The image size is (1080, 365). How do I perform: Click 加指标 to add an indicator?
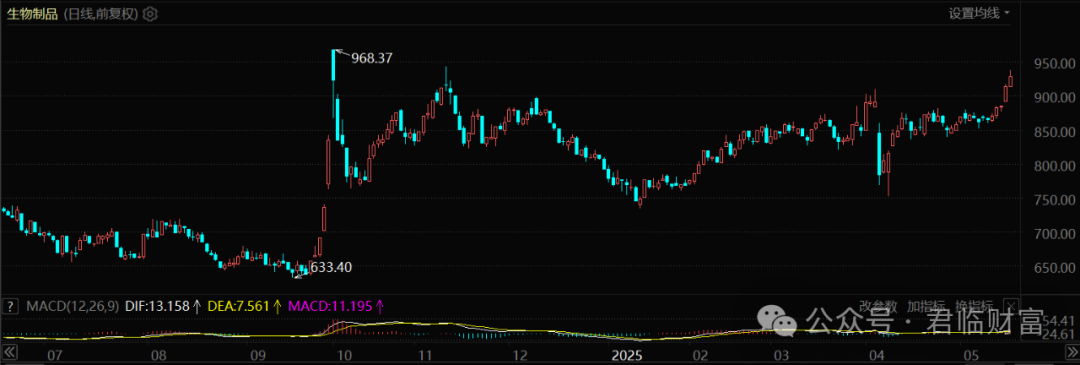926,306
